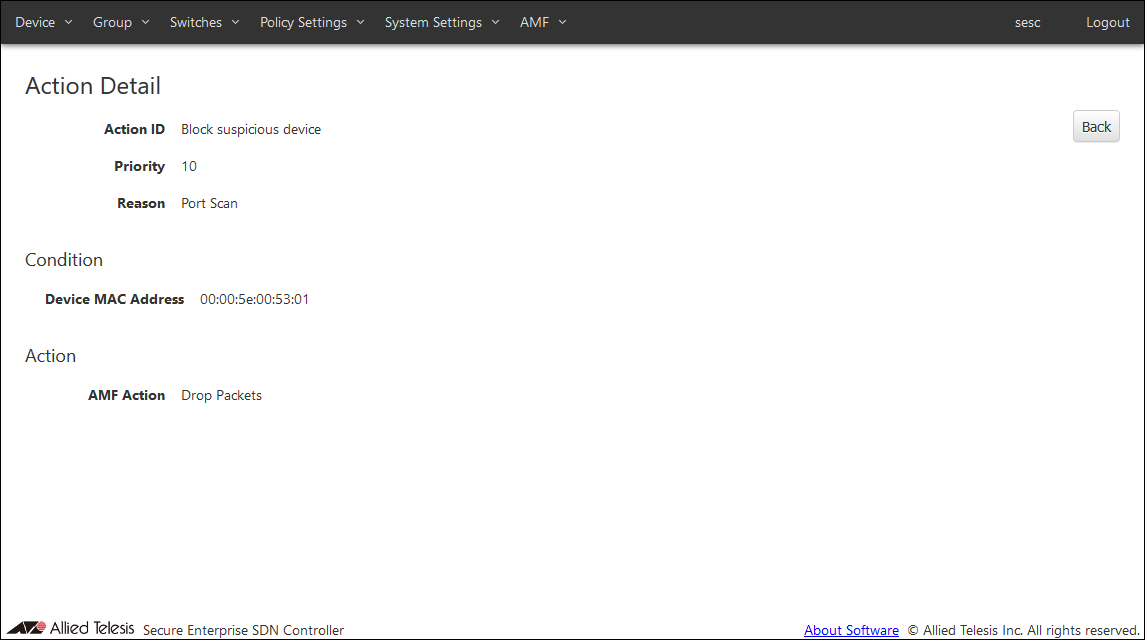This screenshot has height=640, width=1145.
Task: Click the Allied Telesis copyright notice
Action: coord(1023,630)
